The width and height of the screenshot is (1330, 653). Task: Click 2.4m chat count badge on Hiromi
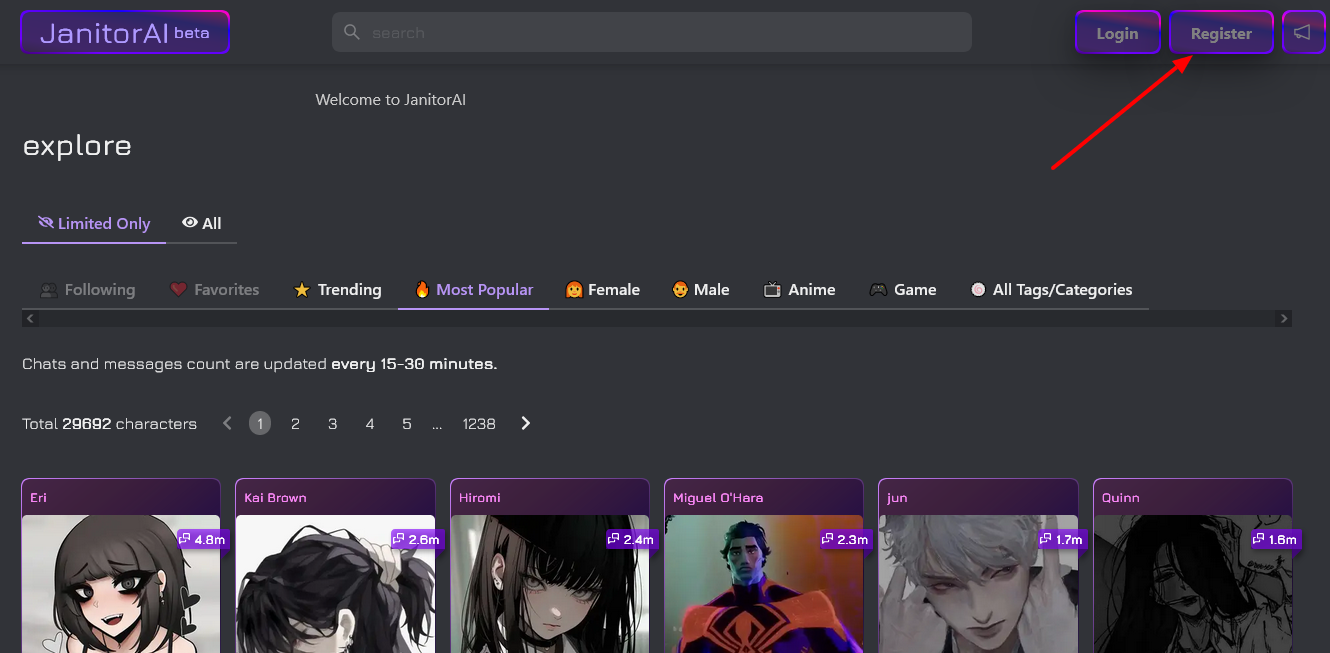[x=632, y=539]
